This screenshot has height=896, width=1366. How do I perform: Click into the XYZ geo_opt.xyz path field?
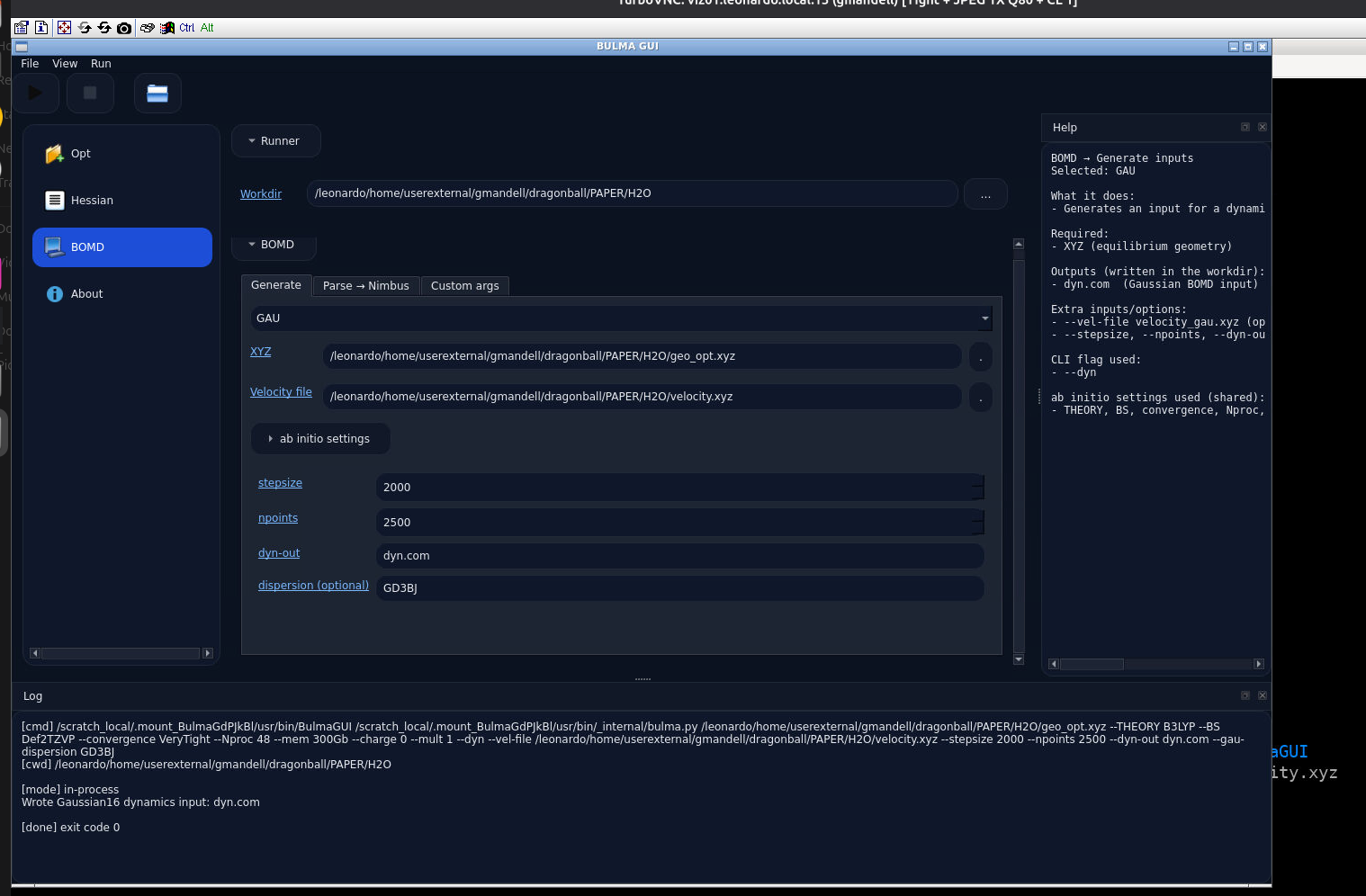click(642, 356)
